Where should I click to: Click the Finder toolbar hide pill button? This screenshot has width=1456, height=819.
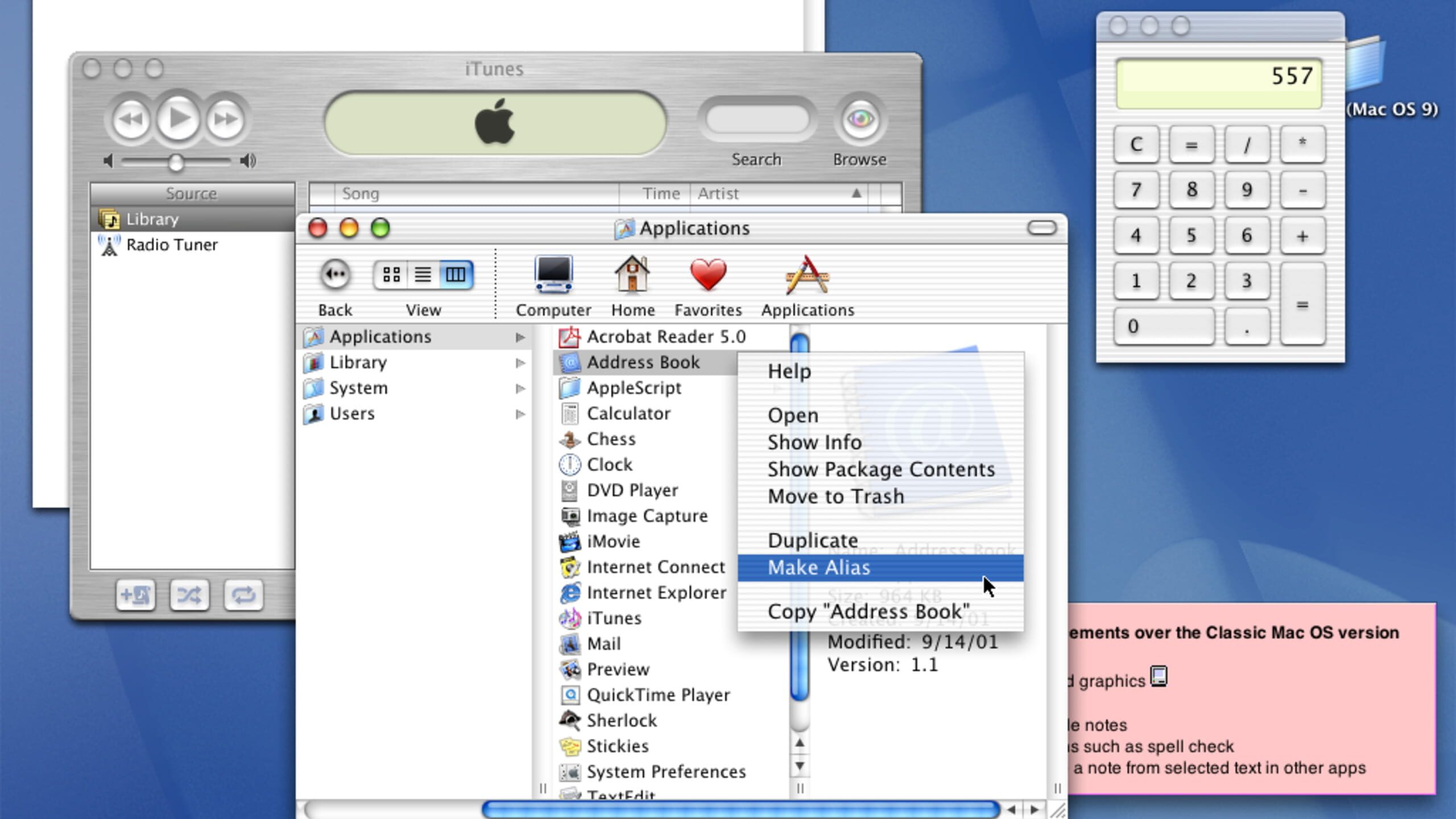coord(1042,228)
